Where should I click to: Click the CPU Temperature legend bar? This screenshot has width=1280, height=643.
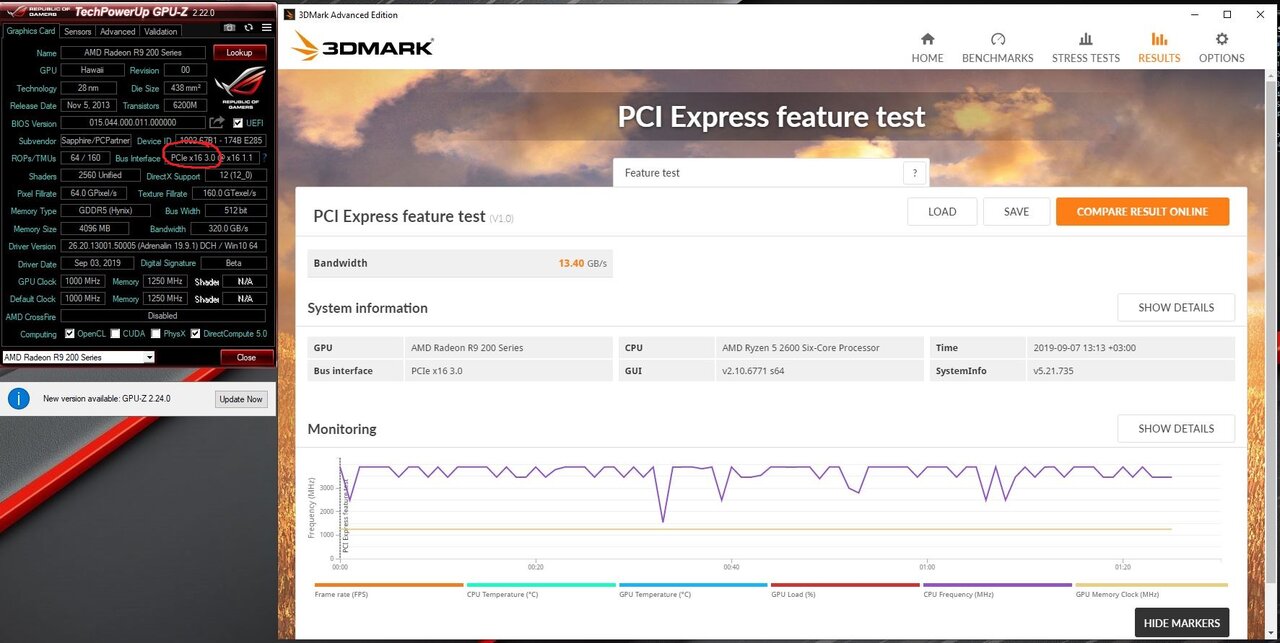(541, 585)
